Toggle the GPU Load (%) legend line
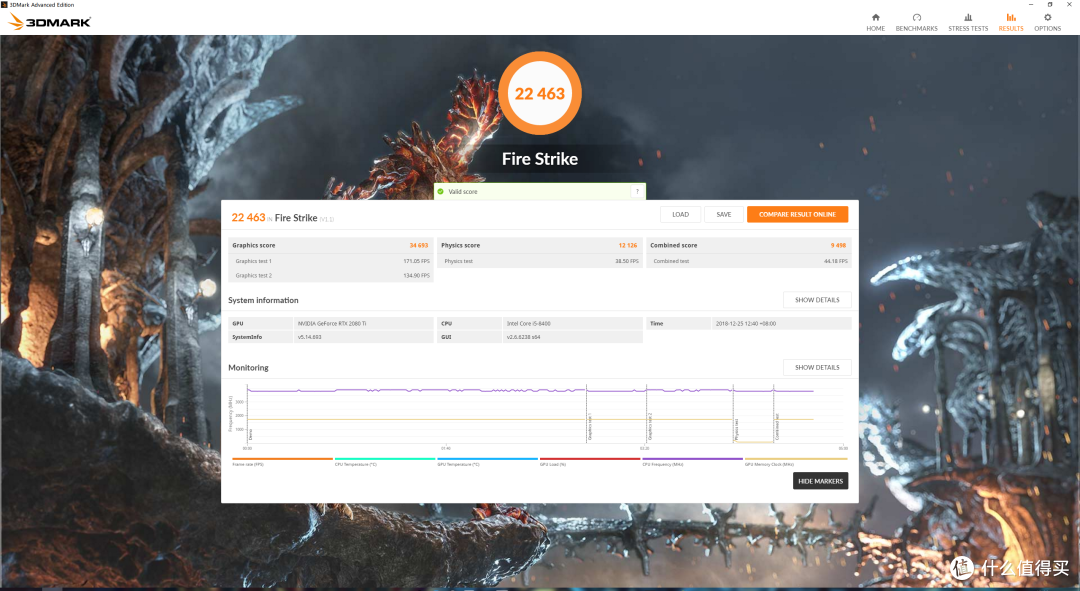Screen dimensions: 1080x591 tap(590, 461)
